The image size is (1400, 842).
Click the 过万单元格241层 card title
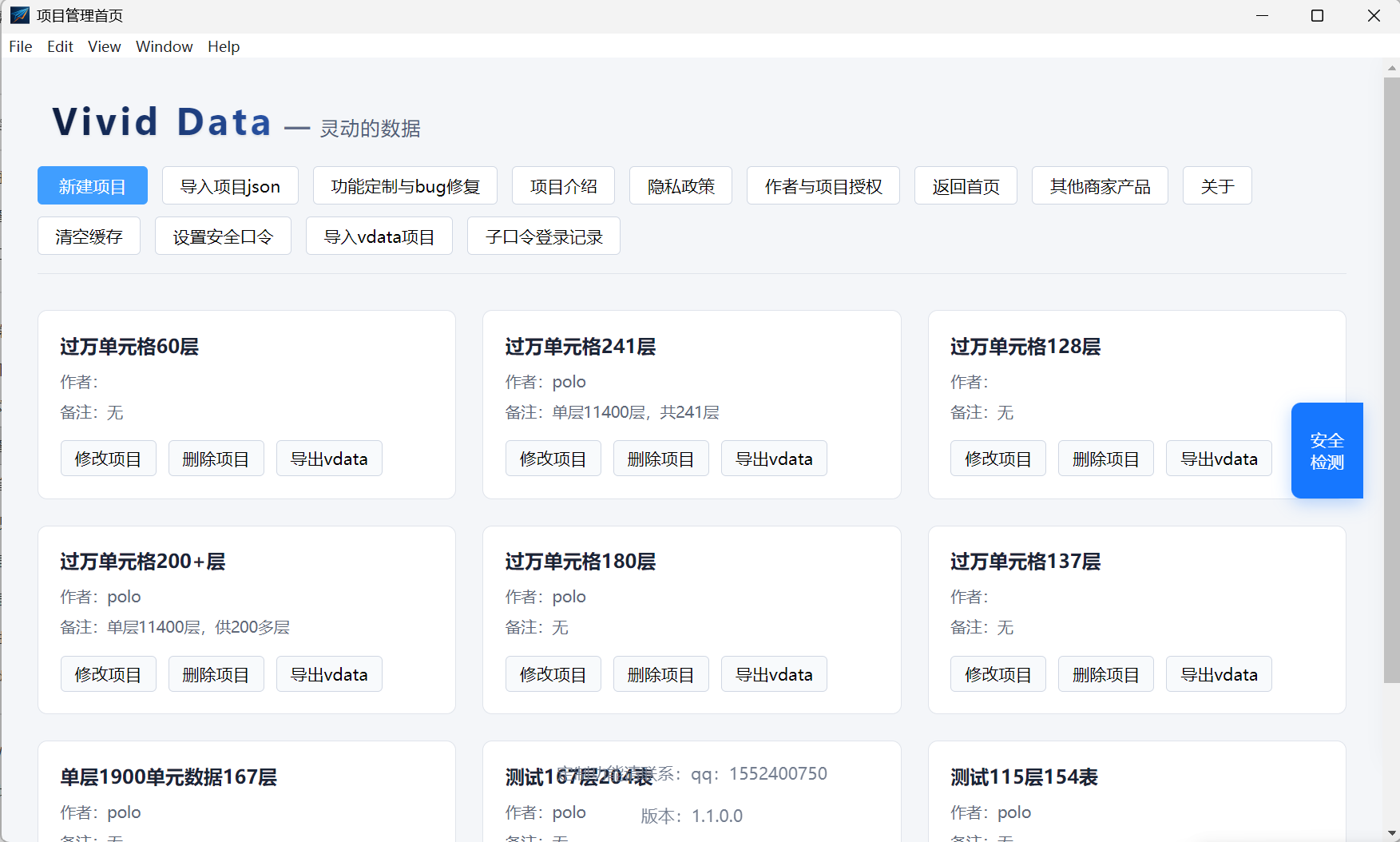(x=581, y=347)
